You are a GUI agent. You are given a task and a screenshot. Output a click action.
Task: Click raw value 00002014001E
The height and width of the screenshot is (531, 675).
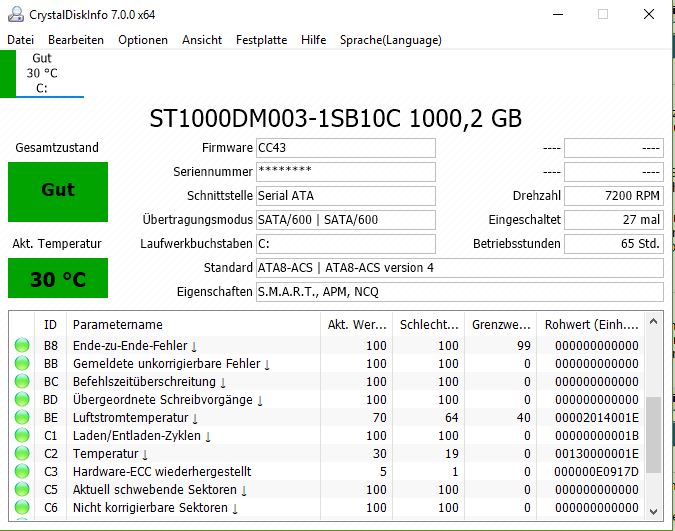(x=597, y=417)
